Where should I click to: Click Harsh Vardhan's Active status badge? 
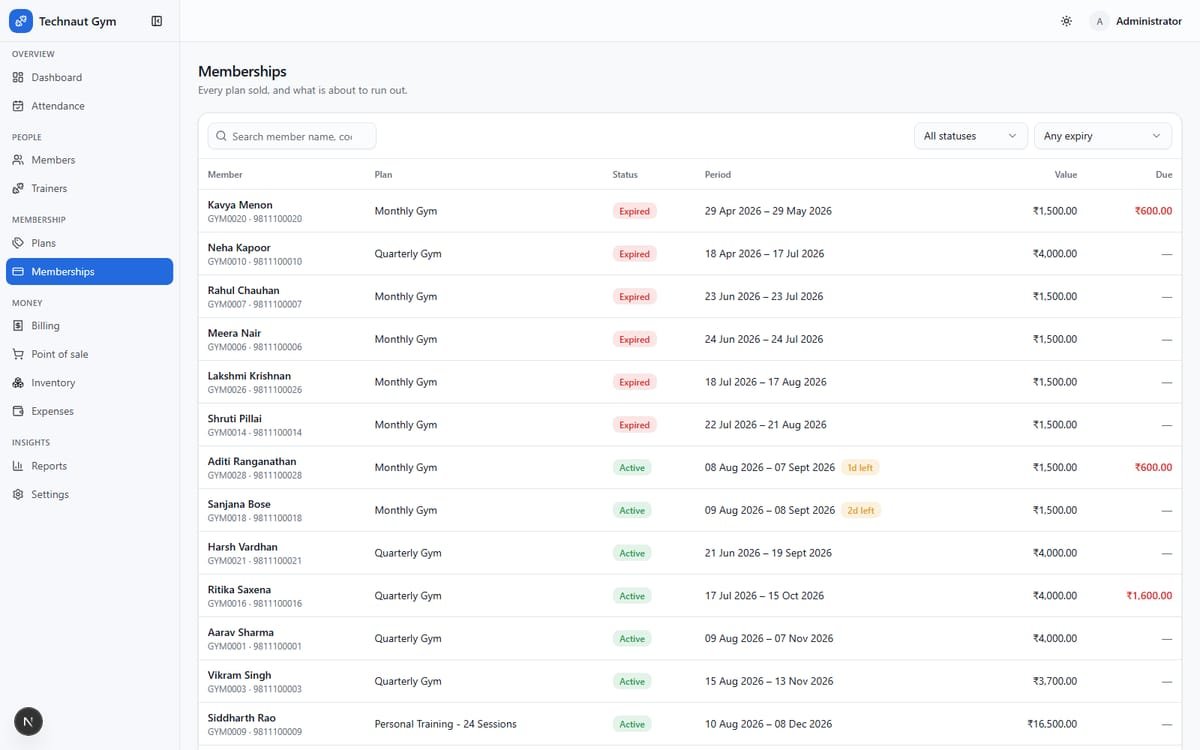point(632,553)
